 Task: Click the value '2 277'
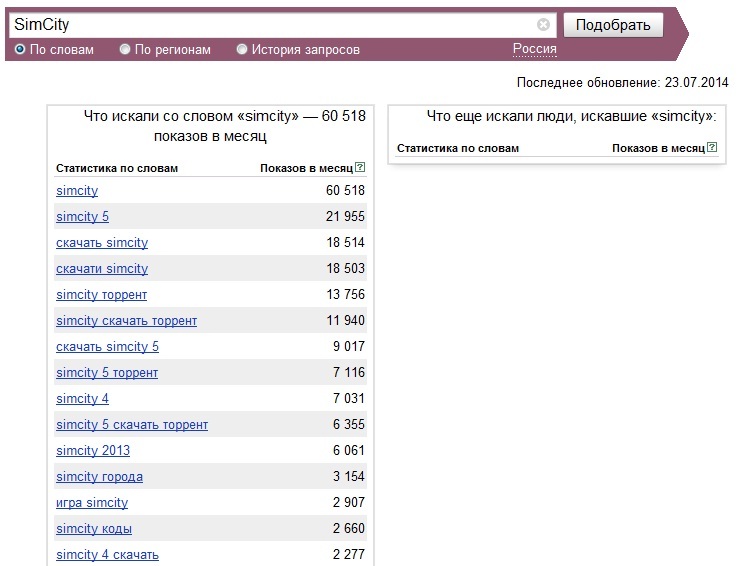tap(349, 554)
